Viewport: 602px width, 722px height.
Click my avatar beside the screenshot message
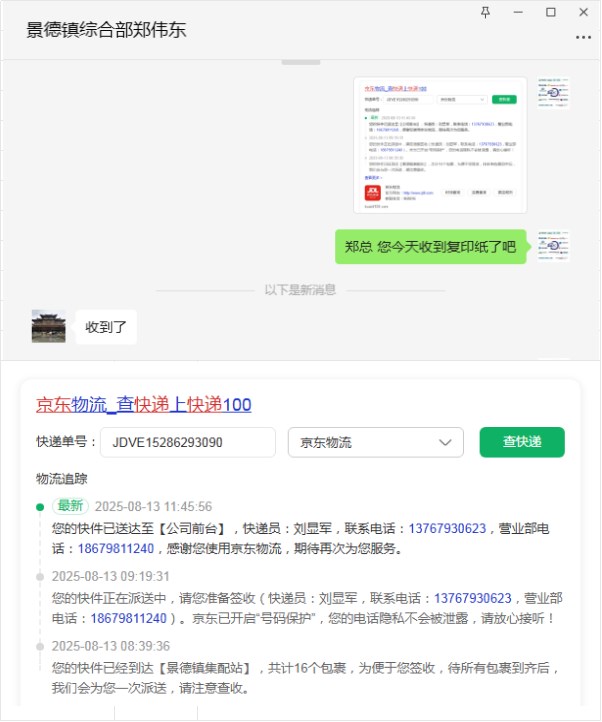tap(553, 93)
